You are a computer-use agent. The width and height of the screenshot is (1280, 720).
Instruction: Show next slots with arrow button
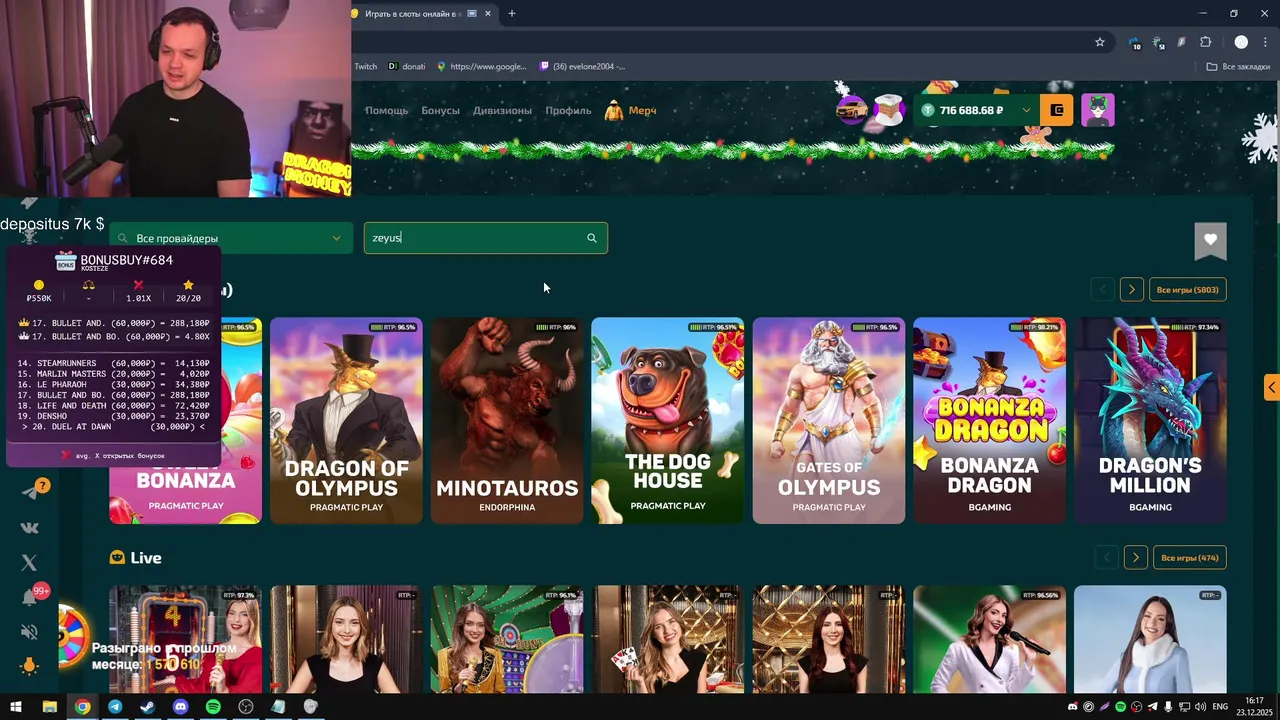(1131, 290)
